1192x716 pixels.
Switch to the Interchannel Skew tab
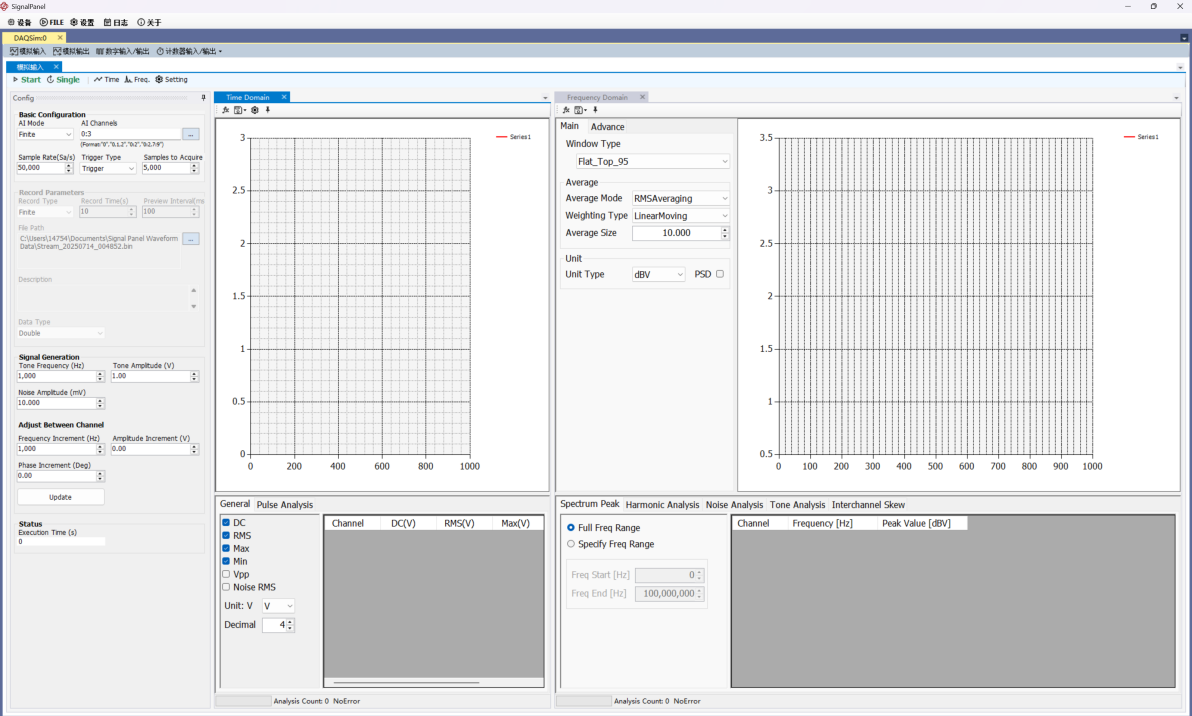point(868,505)
